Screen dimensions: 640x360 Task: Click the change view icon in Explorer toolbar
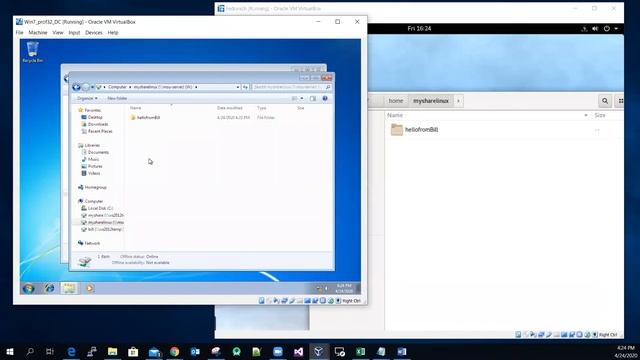coord(294,98)
